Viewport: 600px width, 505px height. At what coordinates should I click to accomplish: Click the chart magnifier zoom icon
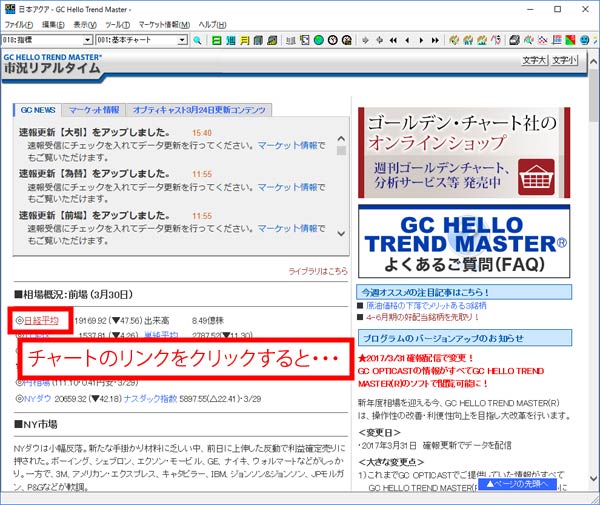[529, 40]
